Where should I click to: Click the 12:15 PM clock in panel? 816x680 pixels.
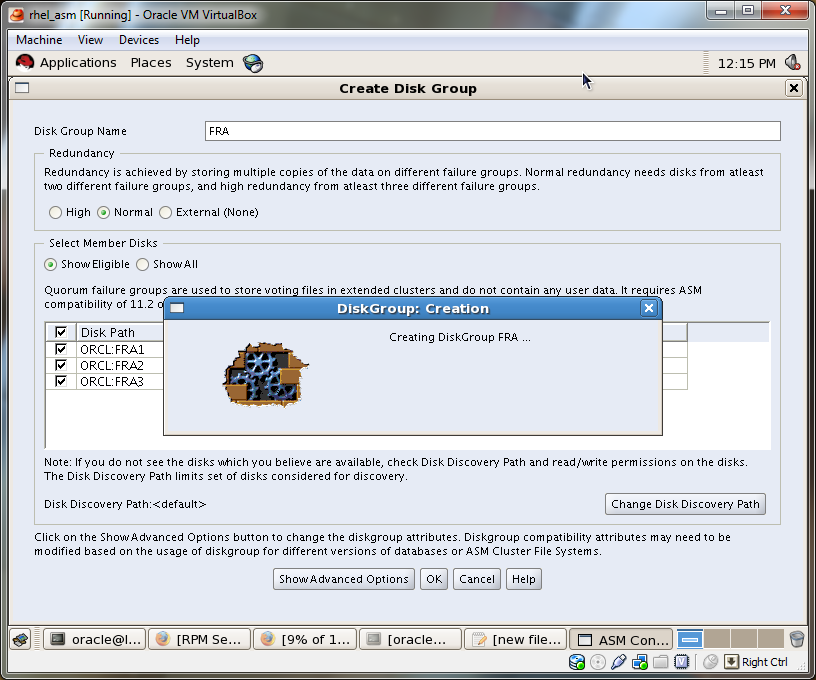click(x=746, y=63)
